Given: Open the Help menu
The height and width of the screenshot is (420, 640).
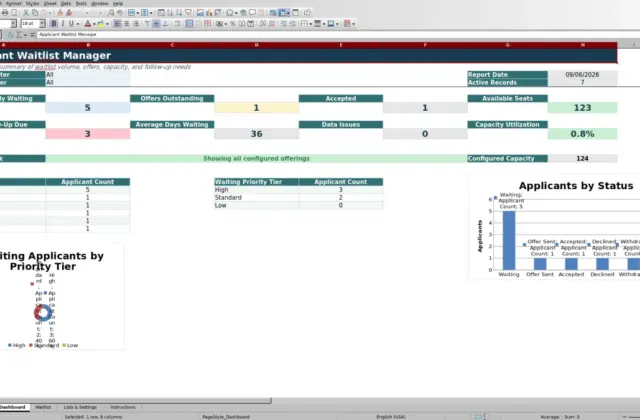Looking at the screenshot, I should tap(118, 3).
